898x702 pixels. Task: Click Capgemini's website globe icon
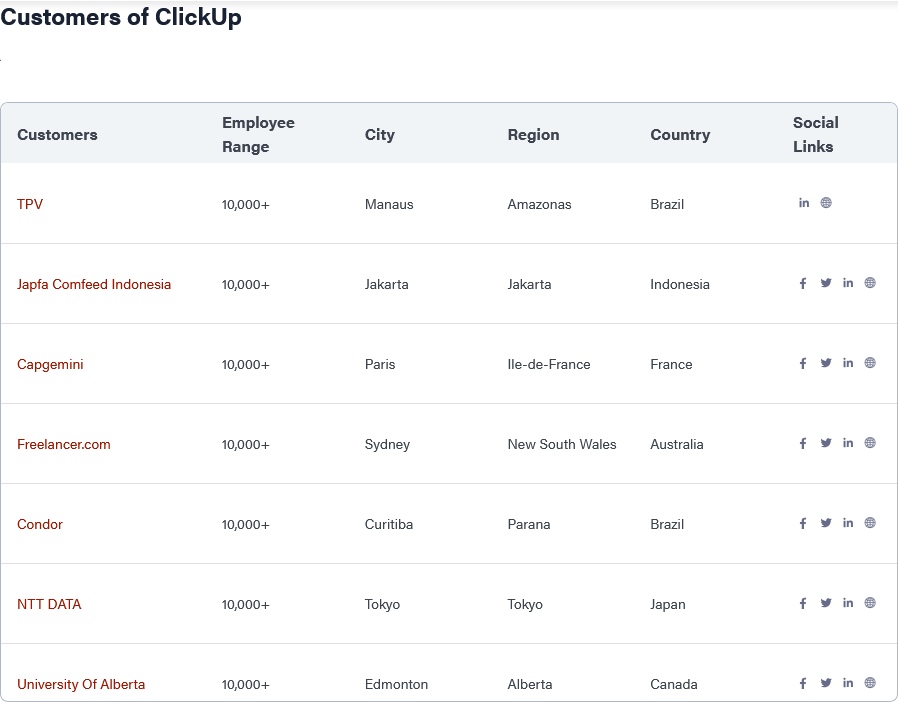870,363
